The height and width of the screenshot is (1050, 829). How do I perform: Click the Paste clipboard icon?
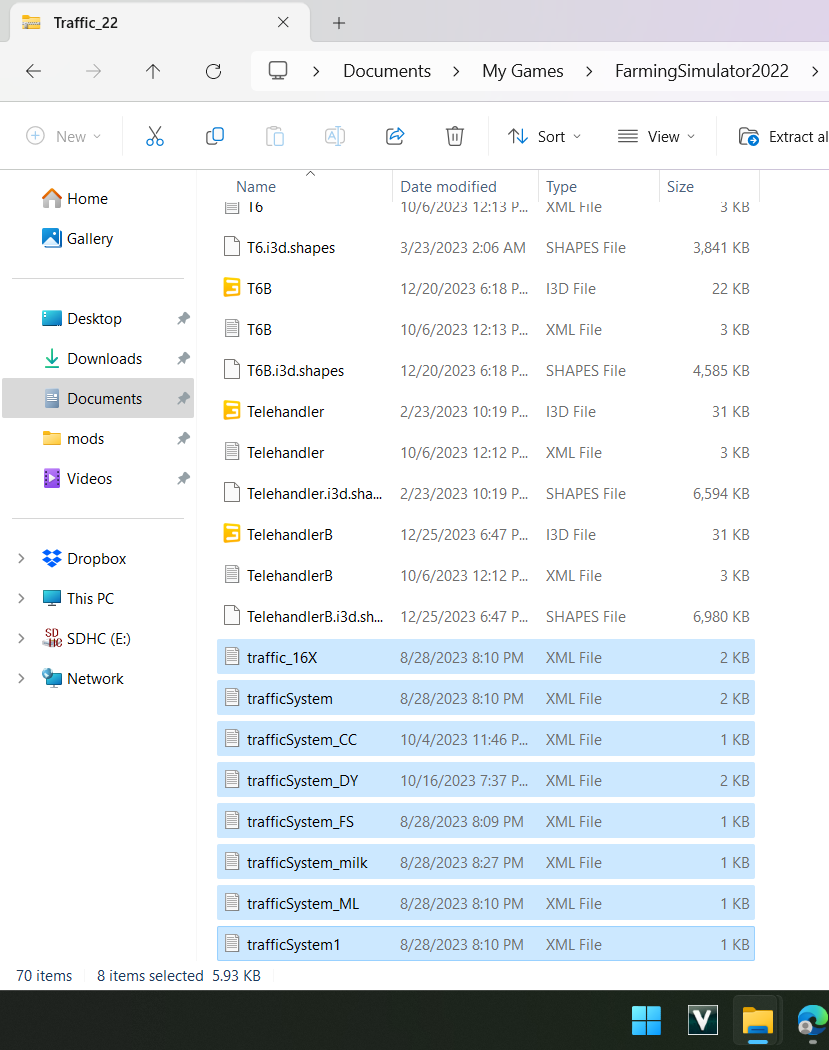(275, 137)
